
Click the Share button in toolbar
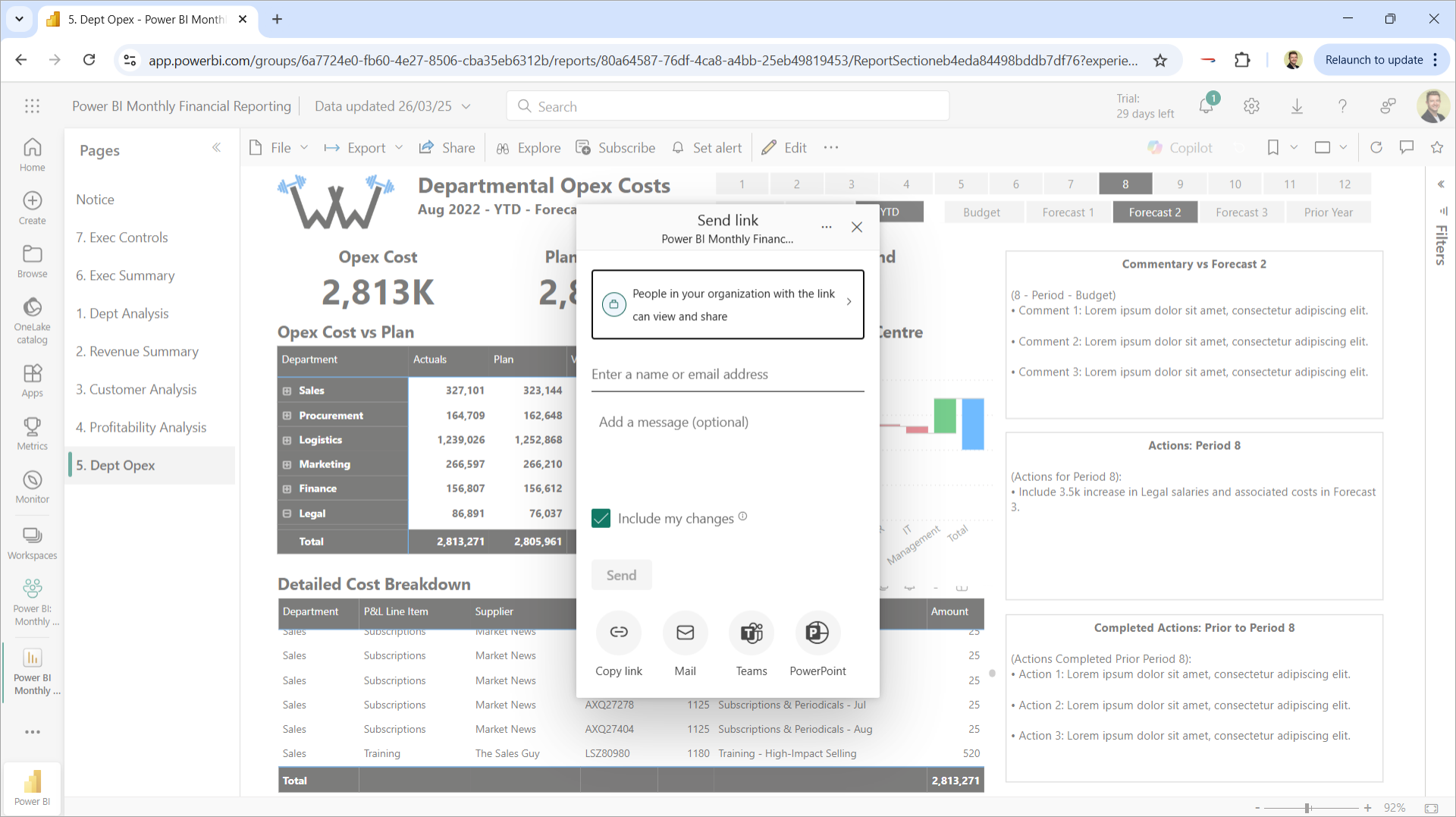447,148
